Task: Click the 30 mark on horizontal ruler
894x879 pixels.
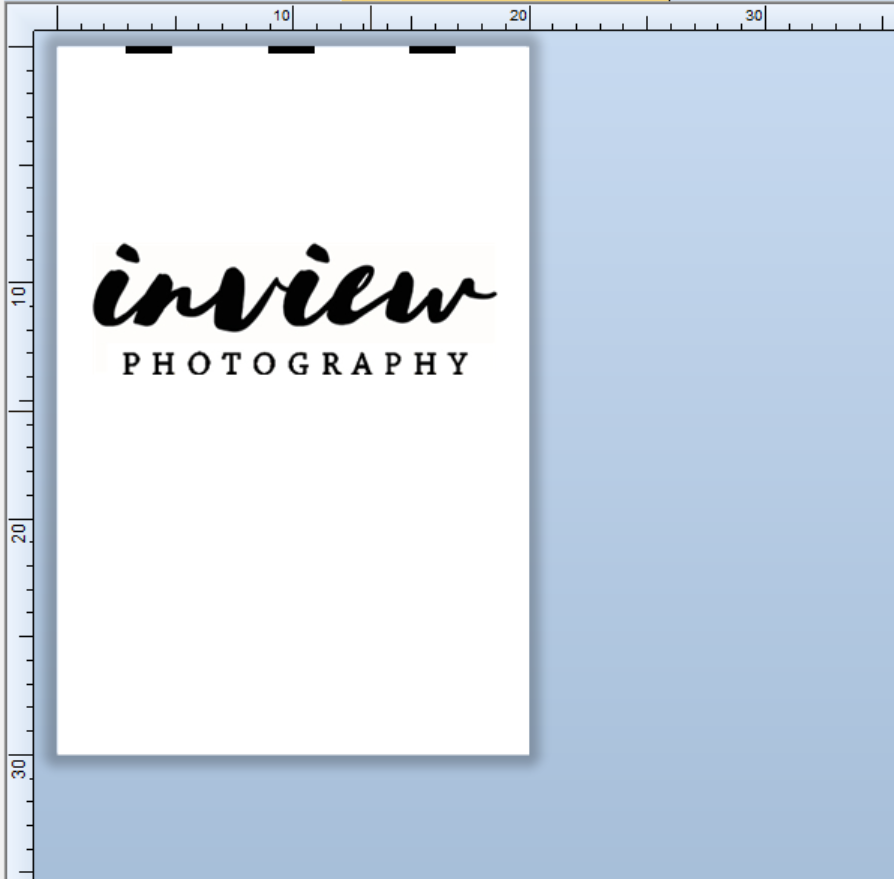Action: (754, 15)
